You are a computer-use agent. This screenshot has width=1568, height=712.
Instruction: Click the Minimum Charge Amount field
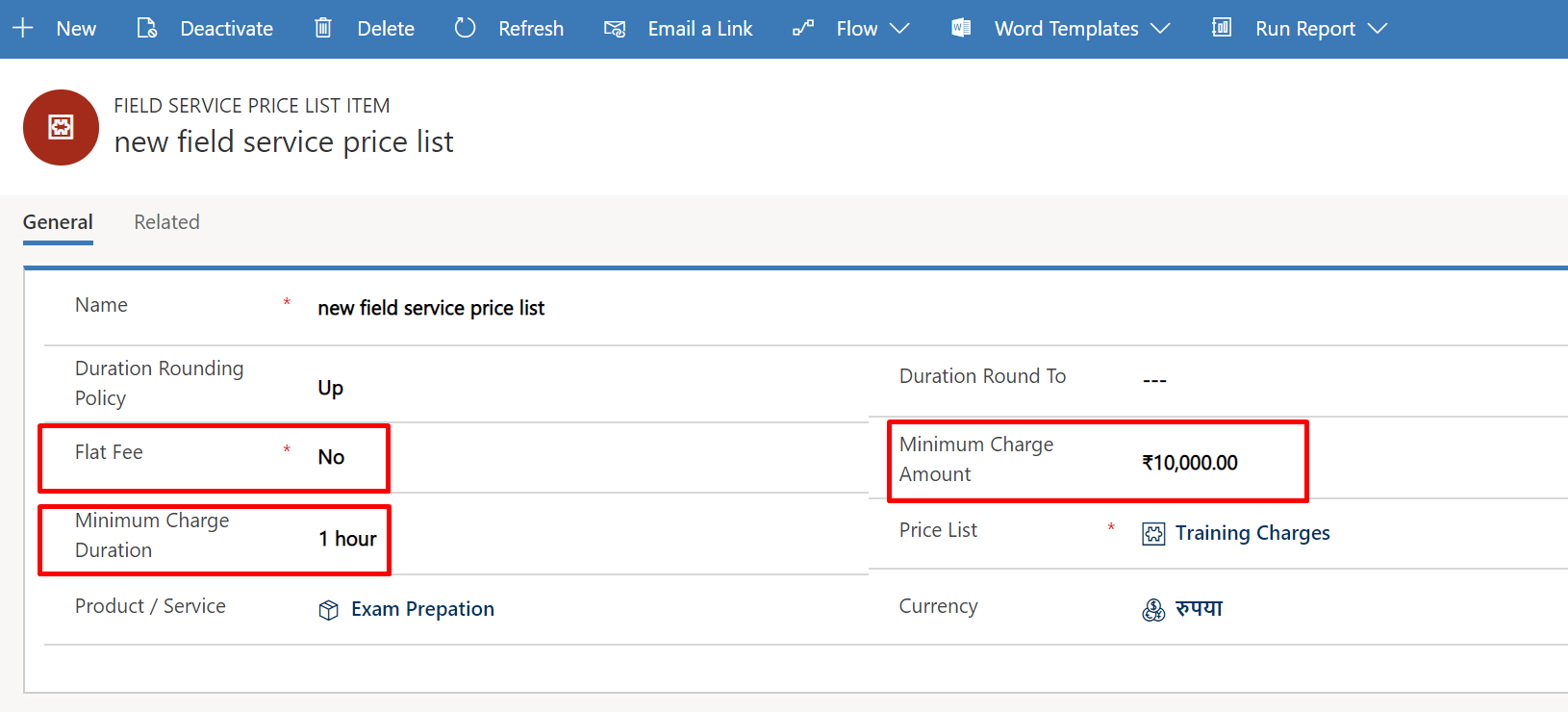(1189, 463)
